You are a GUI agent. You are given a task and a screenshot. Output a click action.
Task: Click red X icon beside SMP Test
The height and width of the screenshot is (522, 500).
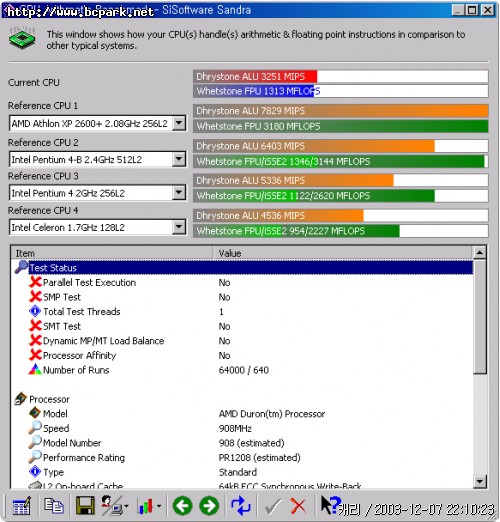point(35,296)
